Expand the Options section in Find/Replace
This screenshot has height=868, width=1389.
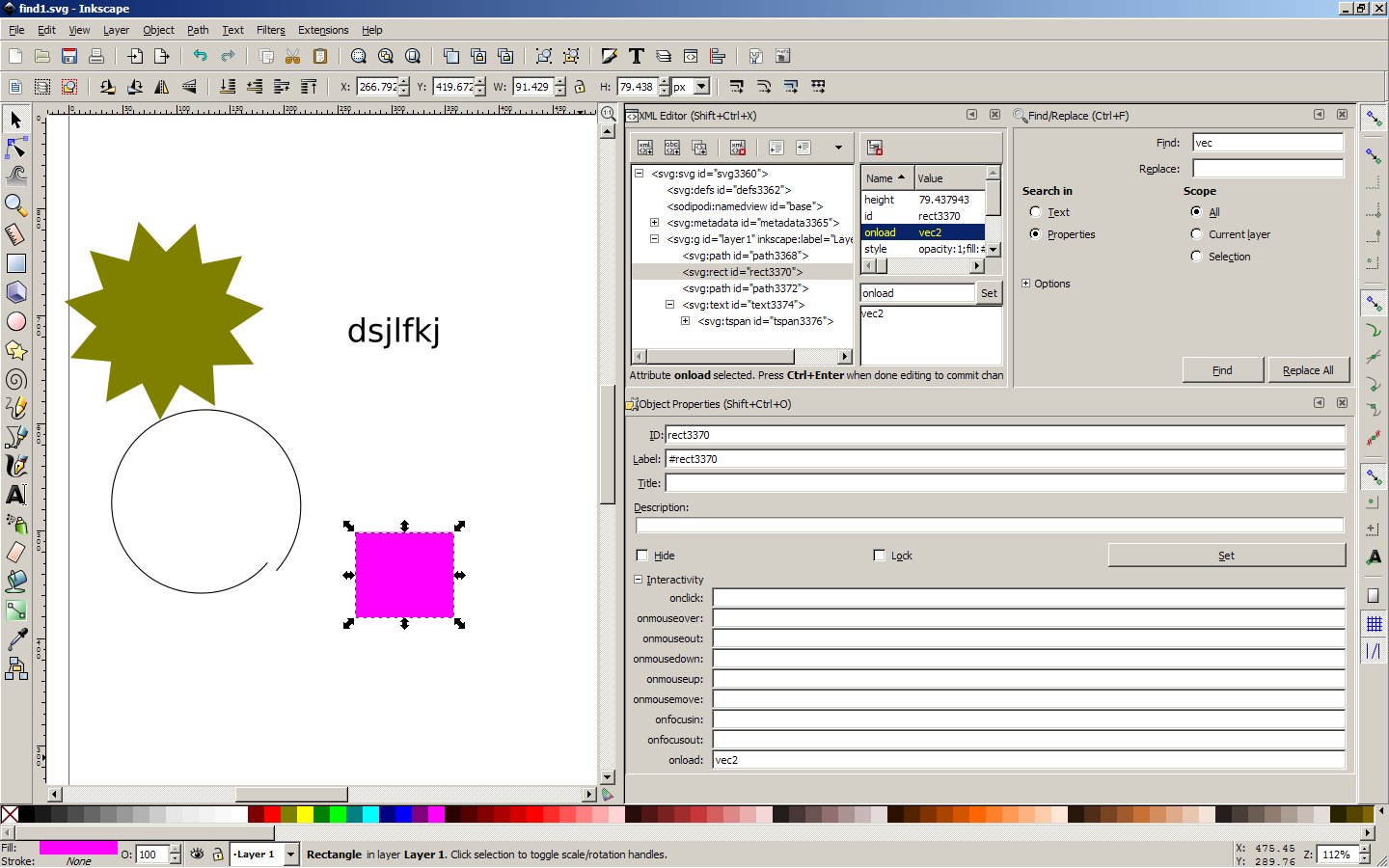tap(1026, 284)
